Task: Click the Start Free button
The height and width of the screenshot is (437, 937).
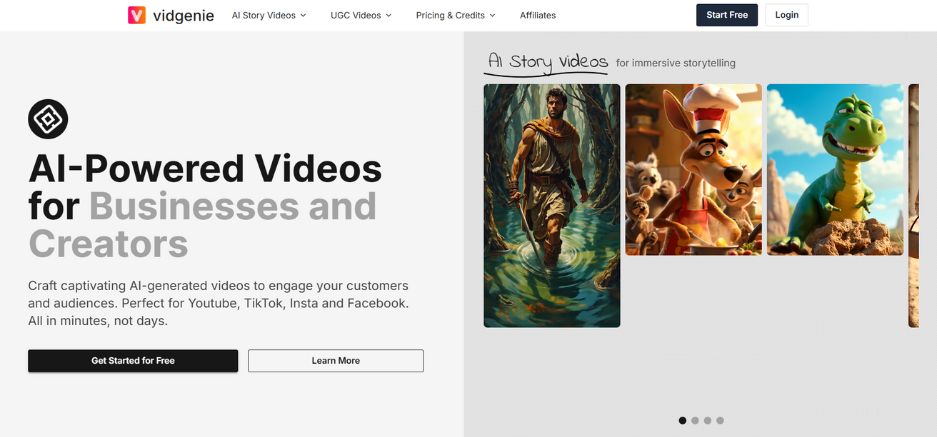Action: (727, 15)
